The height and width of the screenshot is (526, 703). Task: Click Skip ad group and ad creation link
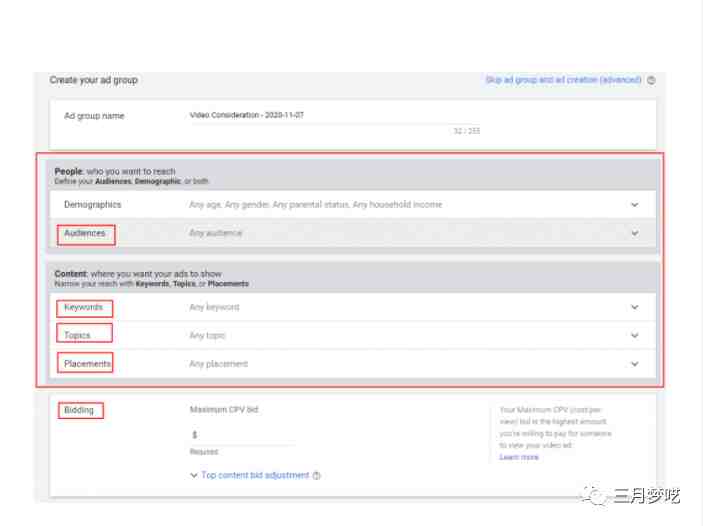[563, 80]
